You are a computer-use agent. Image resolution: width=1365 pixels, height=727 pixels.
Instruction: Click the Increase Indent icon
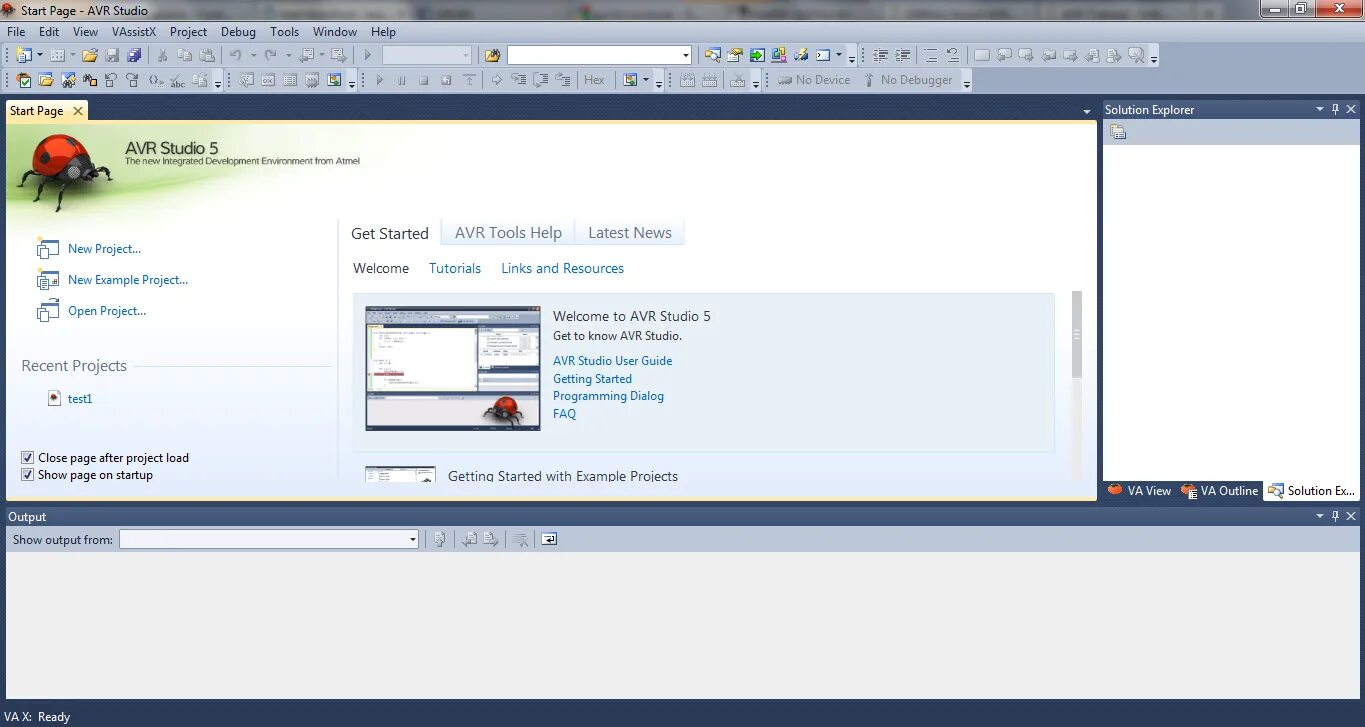[902, 55]
